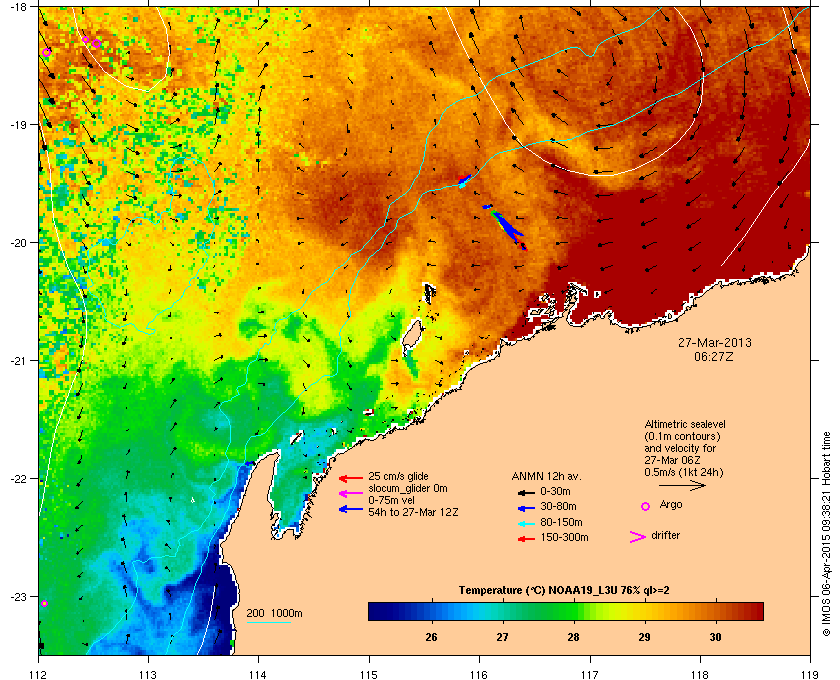Screen dimensions: 840x680
Task: Click the magenta drifter symbol in legend
Action: pyautogui.click(x=638, y=537)
